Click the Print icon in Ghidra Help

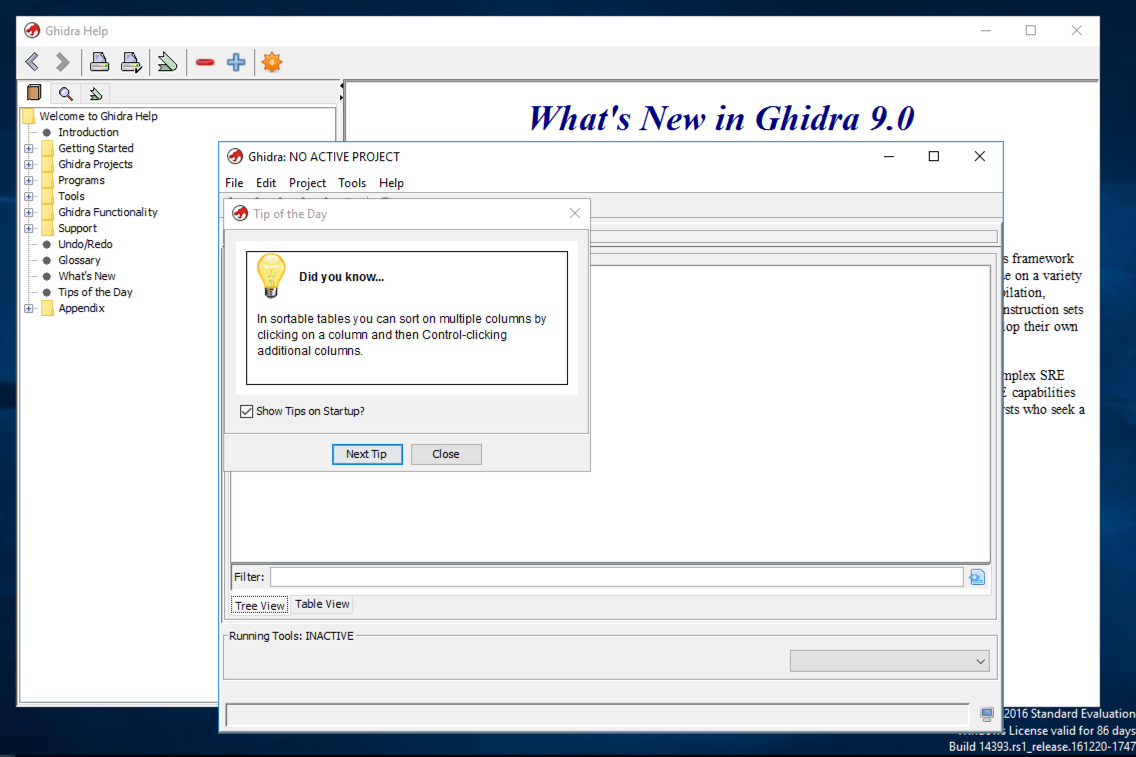(x=99, y=62)
